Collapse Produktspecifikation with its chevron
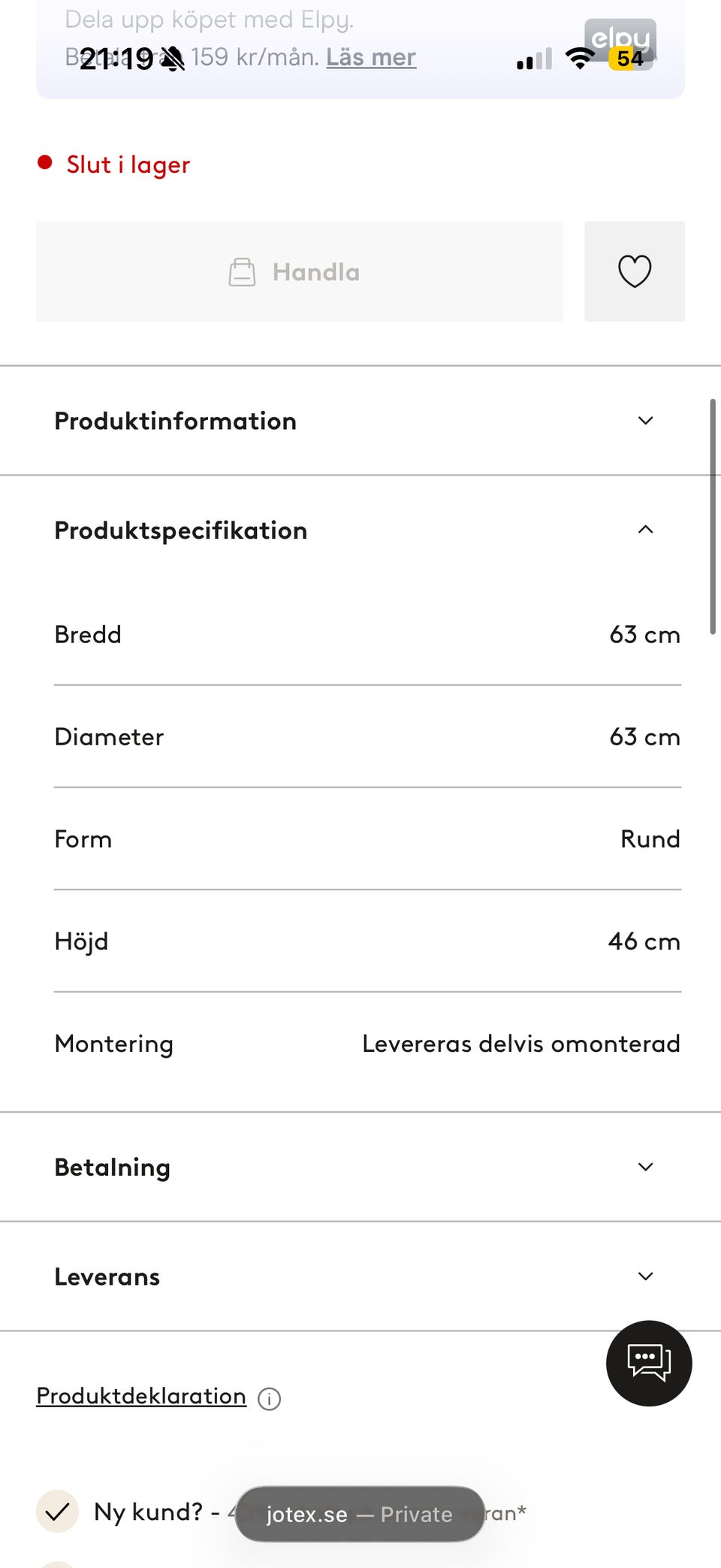721x1568 pixels. coord(645,530)
